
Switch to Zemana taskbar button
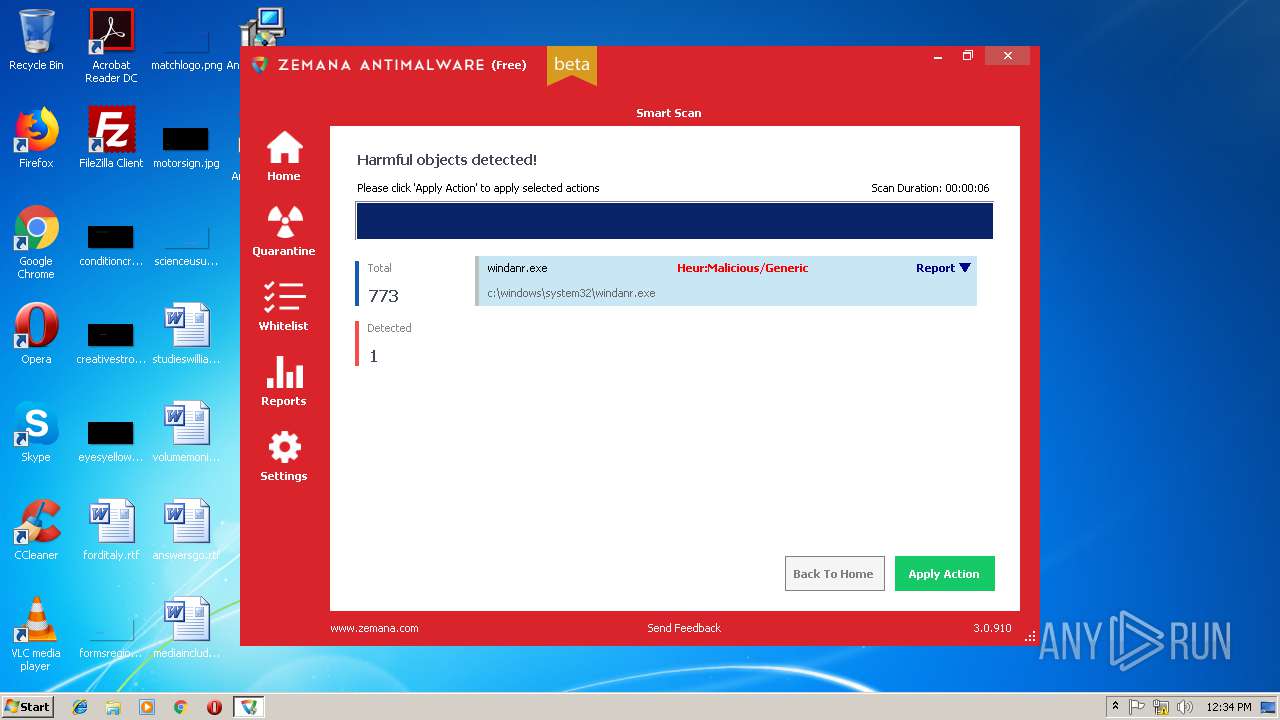248,707
